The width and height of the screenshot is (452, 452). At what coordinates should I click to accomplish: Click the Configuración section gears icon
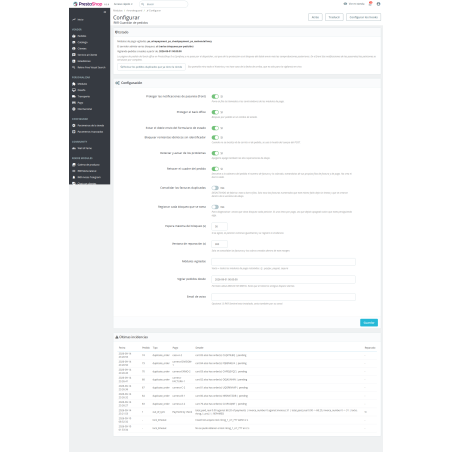[117, 83]
